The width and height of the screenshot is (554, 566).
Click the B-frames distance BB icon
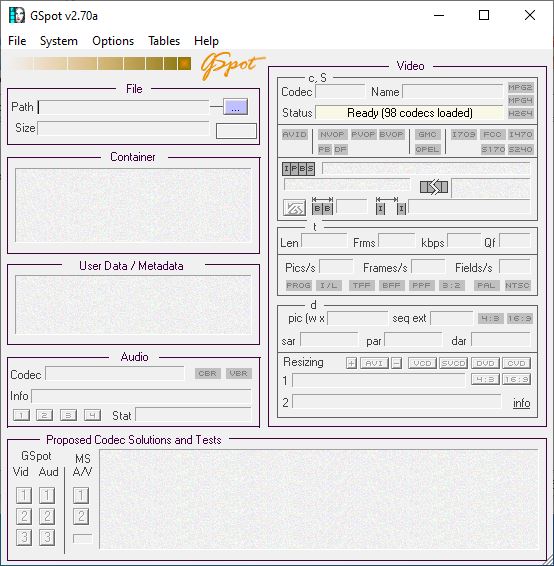[323, 206]
